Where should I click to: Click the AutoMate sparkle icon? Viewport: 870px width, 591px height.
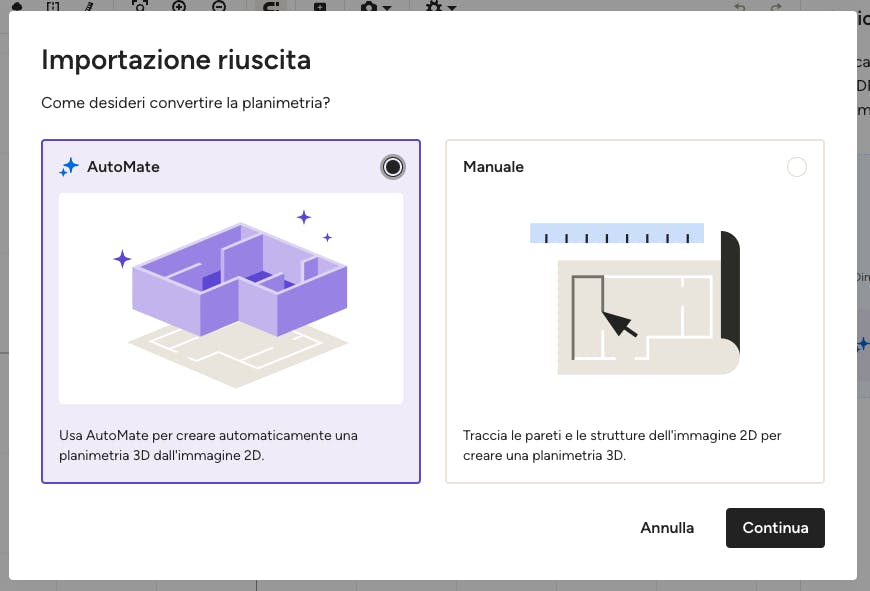(69, 167)
